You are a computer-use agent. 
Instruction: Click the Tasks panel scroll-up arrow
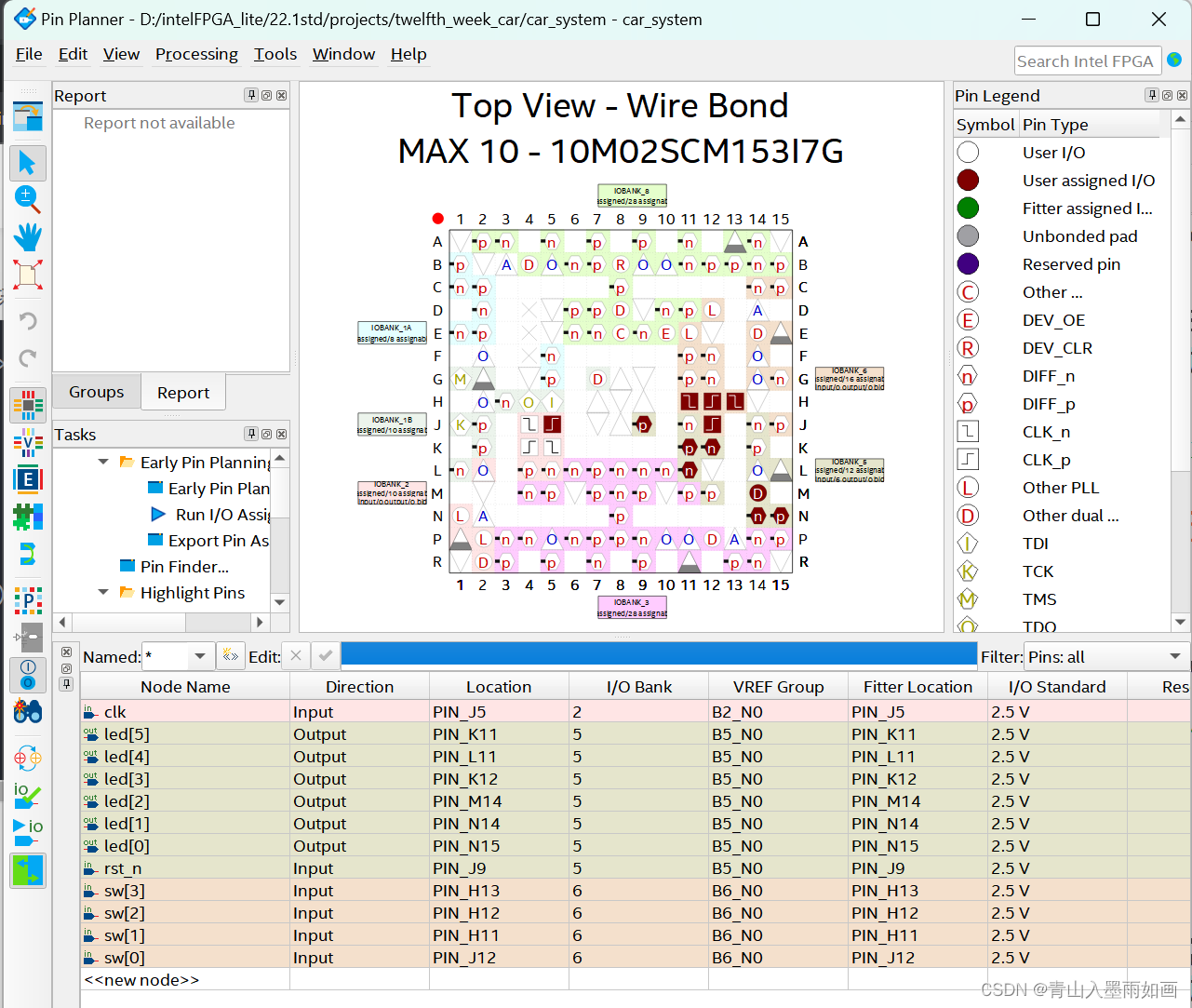[x=280, y=459]
